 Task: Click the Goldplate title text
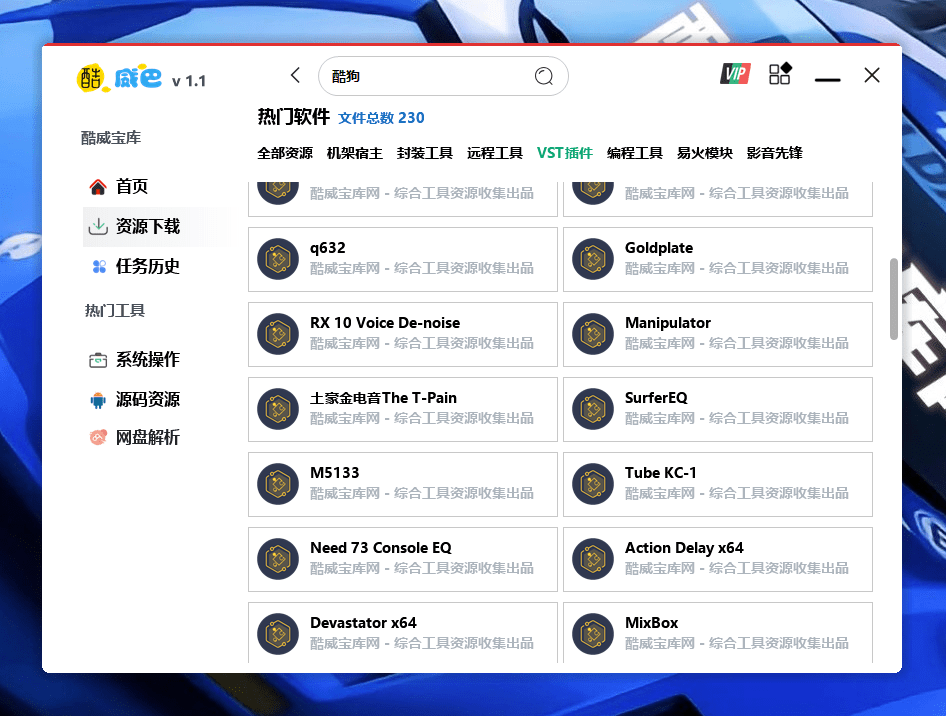[x=659, y=248]
